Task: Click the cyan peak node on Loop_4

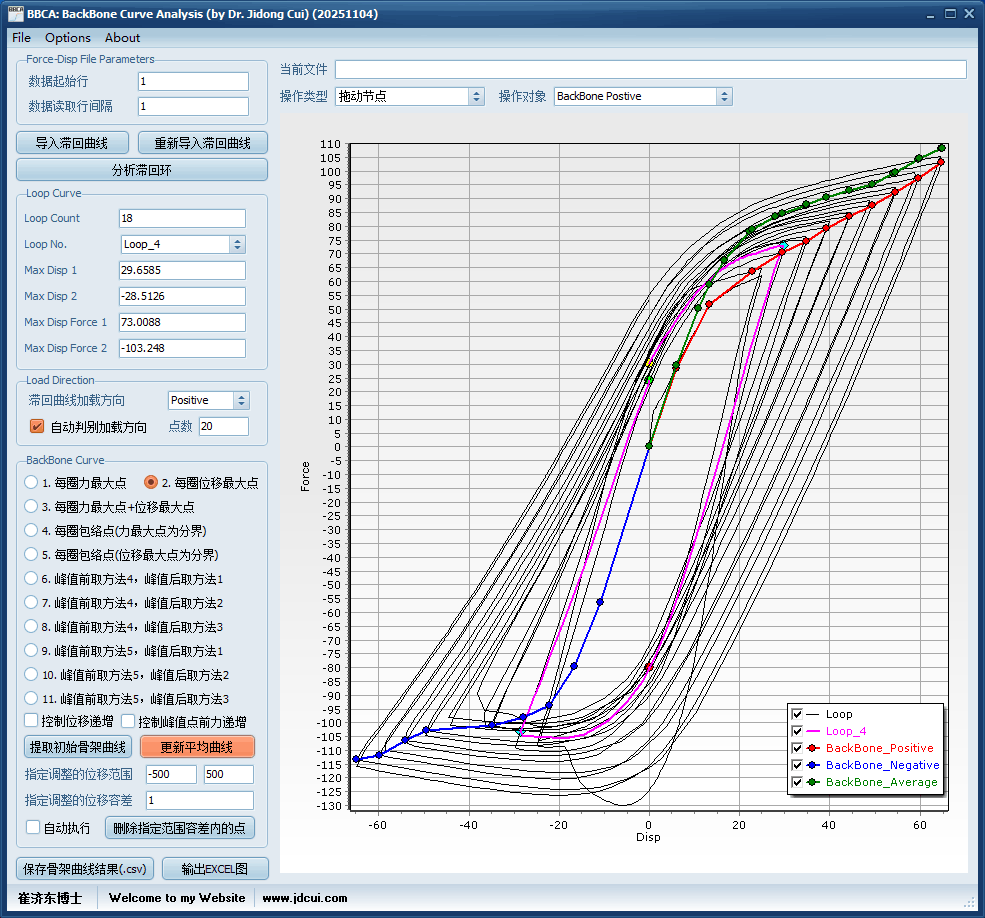Action: (784, 245)
